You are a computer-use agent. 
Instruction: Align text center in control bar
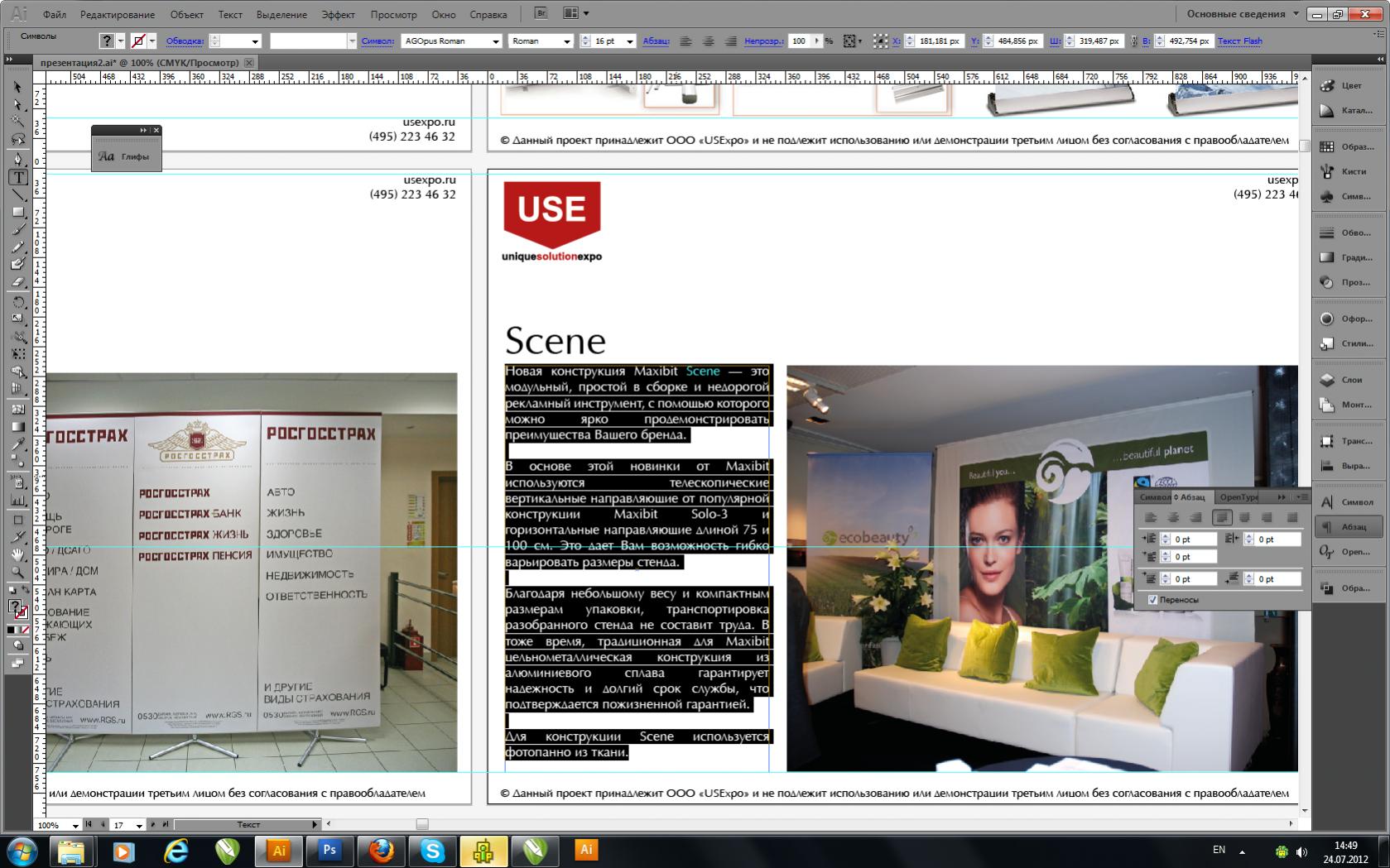point(709,41)
